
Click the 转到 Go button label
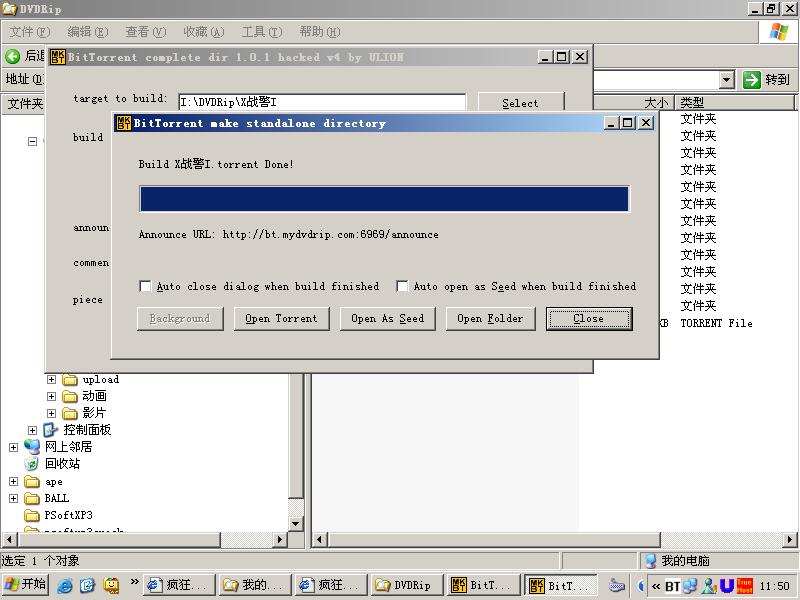point(777,80)
